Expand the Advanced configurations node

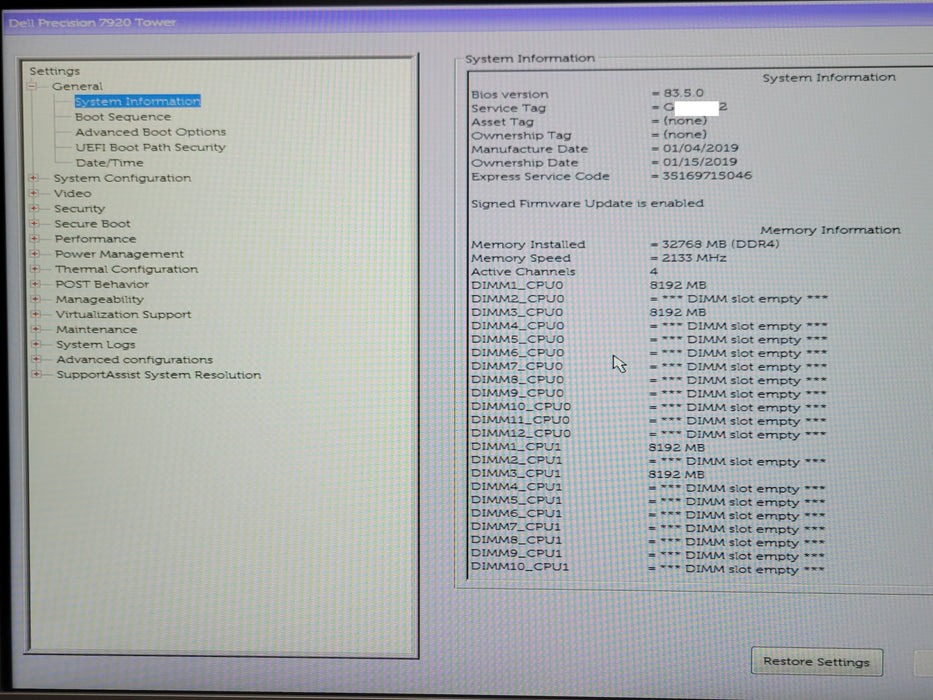click(36, 360)
